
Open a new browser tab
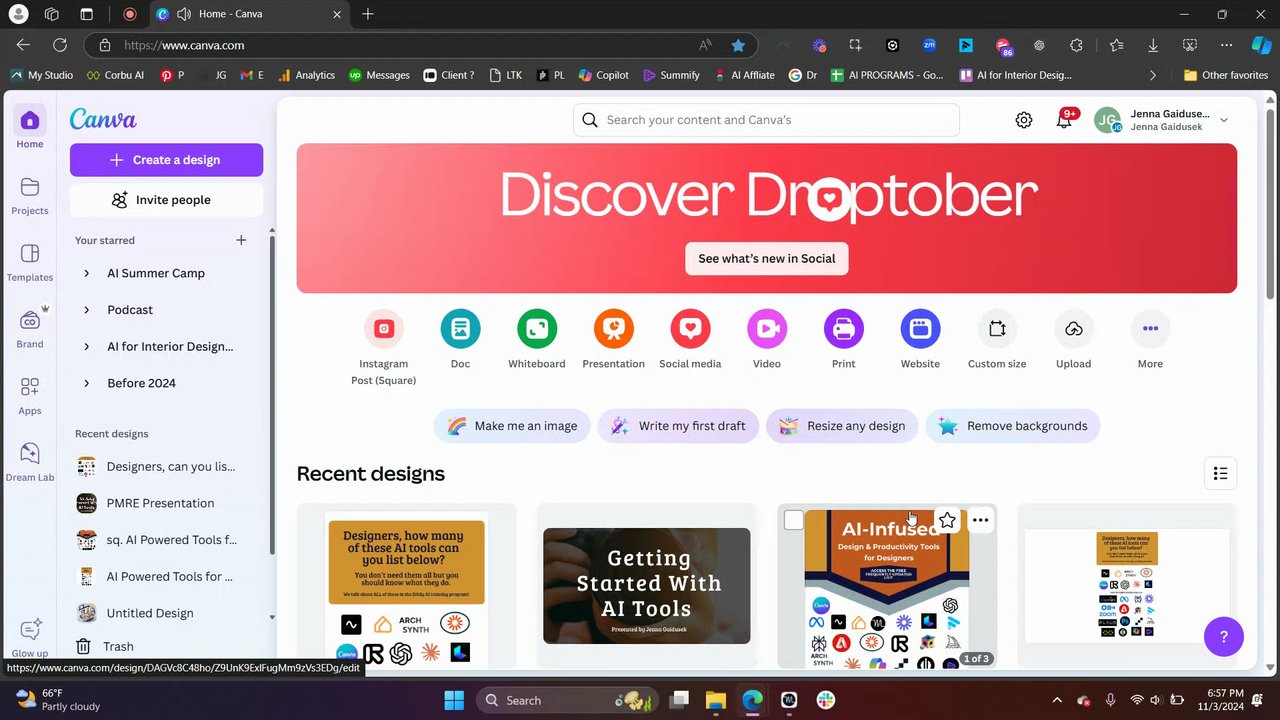pos(368,14)
